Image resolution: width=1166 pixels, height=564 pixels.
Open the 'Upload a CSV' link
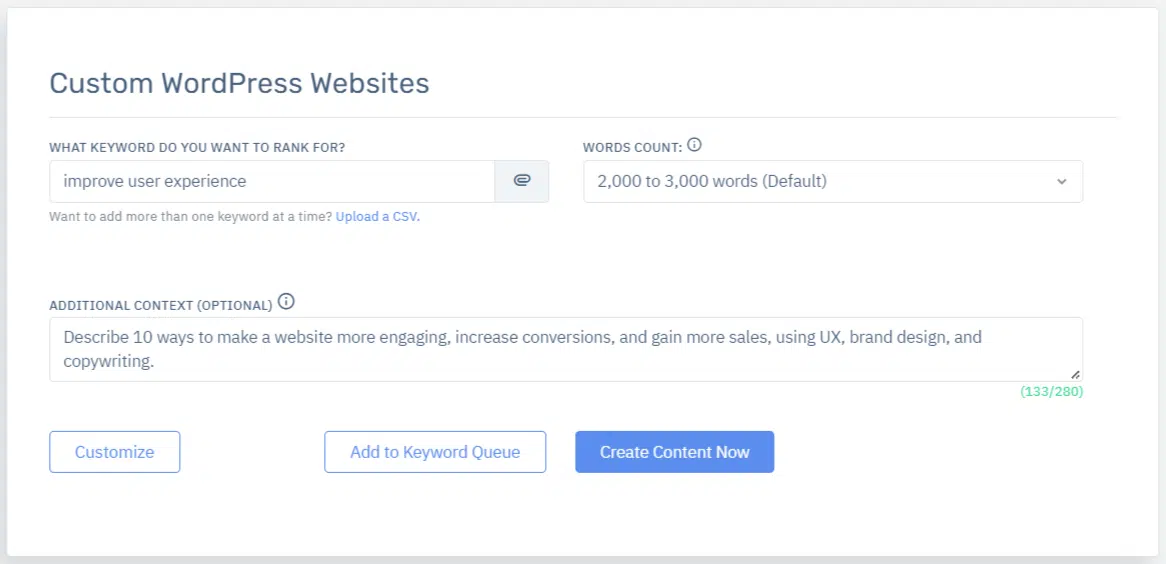tap(378, 217)
